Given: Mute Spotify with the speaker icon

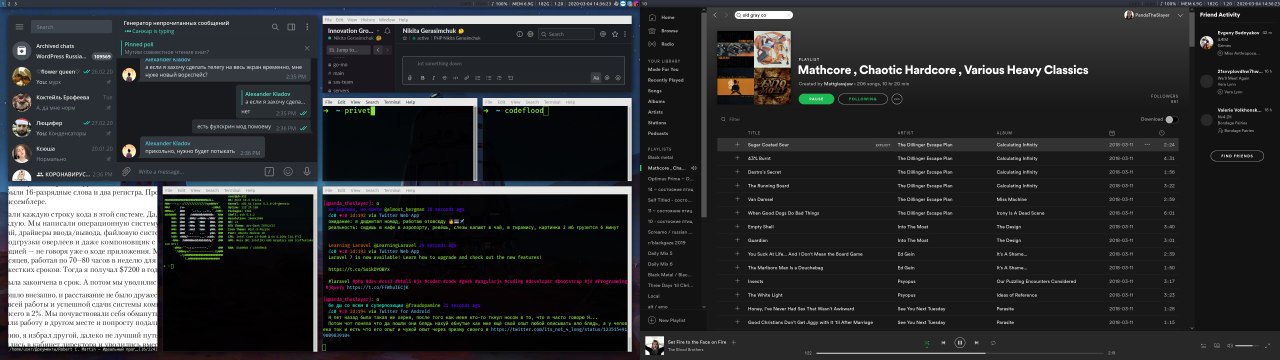Looking at the screenshot, I should point(1230,345).
